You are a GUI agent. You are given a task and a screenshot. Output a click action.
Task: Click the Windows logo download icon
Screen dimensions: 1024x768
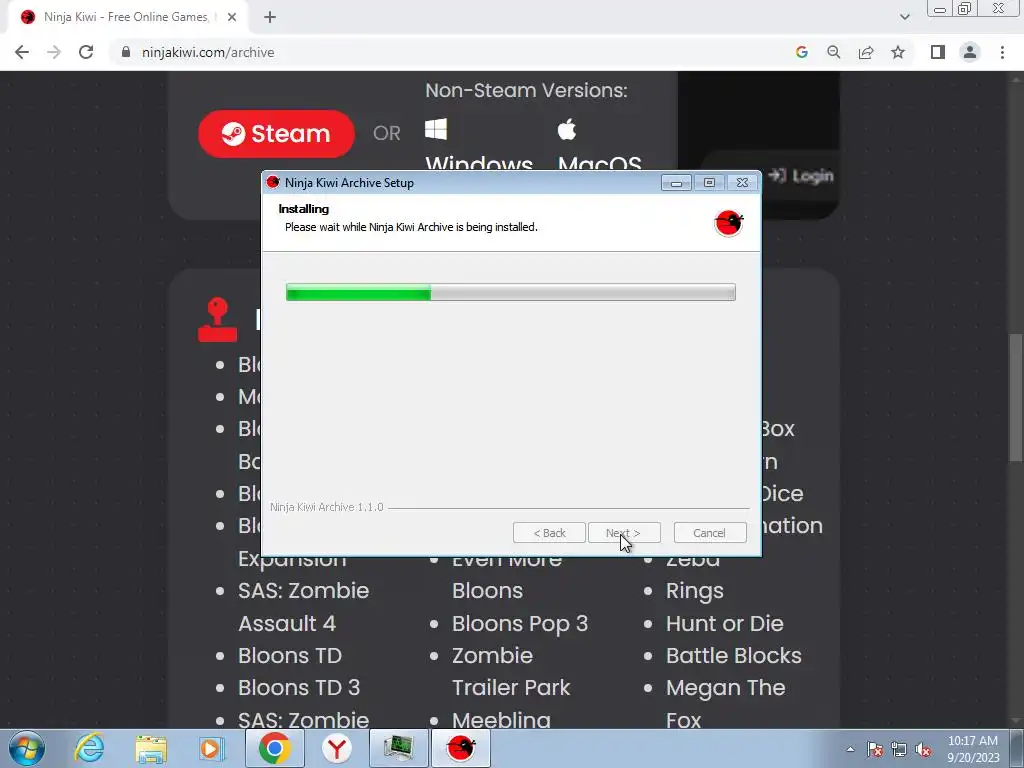coord(436,129)
